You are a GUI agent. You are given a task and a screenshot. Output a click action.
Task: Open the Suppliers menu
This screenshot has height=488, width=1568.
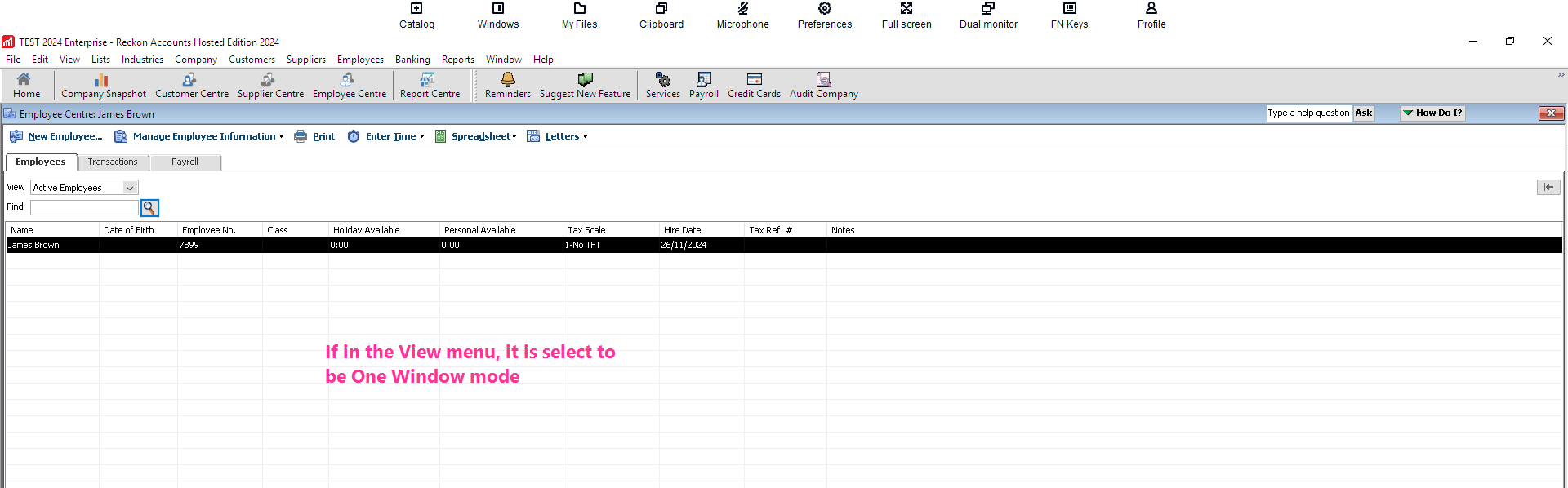pos(306,60)
